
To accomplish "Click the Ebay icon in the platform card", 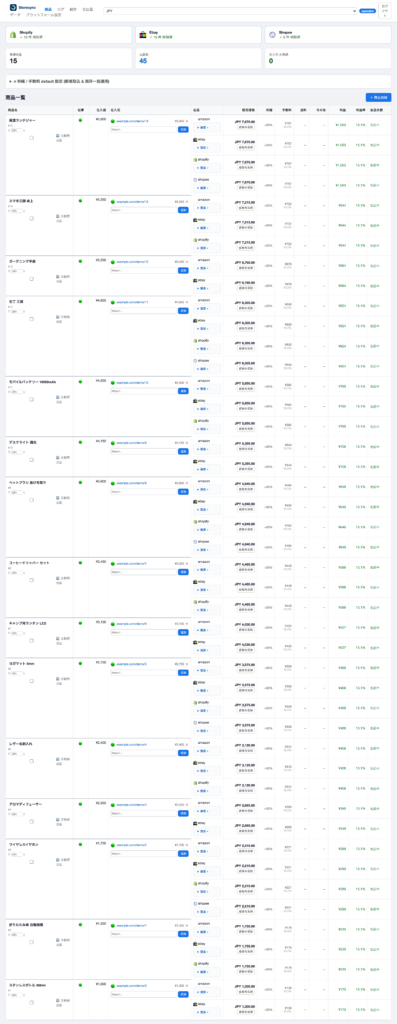I will pyautogui.click(x=142, y=34).
